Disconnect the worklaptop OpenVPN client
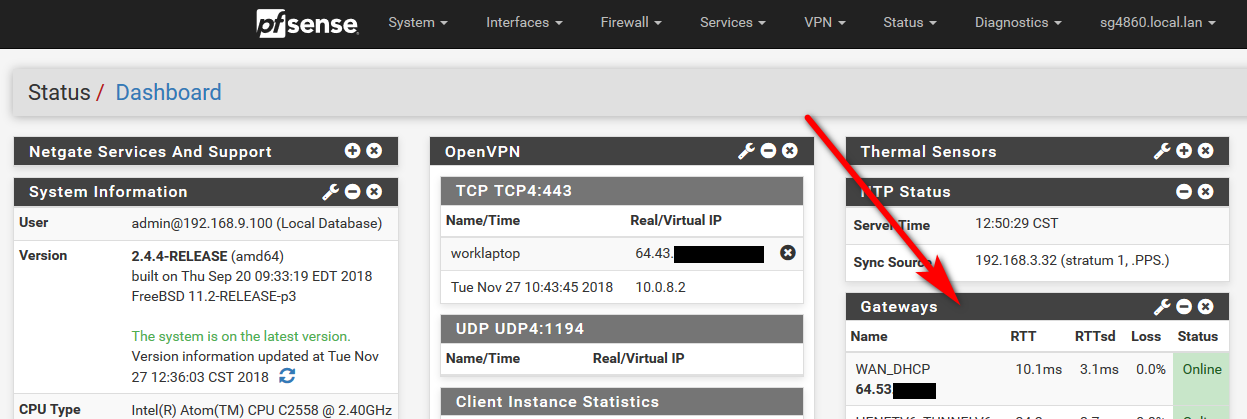 787,253
